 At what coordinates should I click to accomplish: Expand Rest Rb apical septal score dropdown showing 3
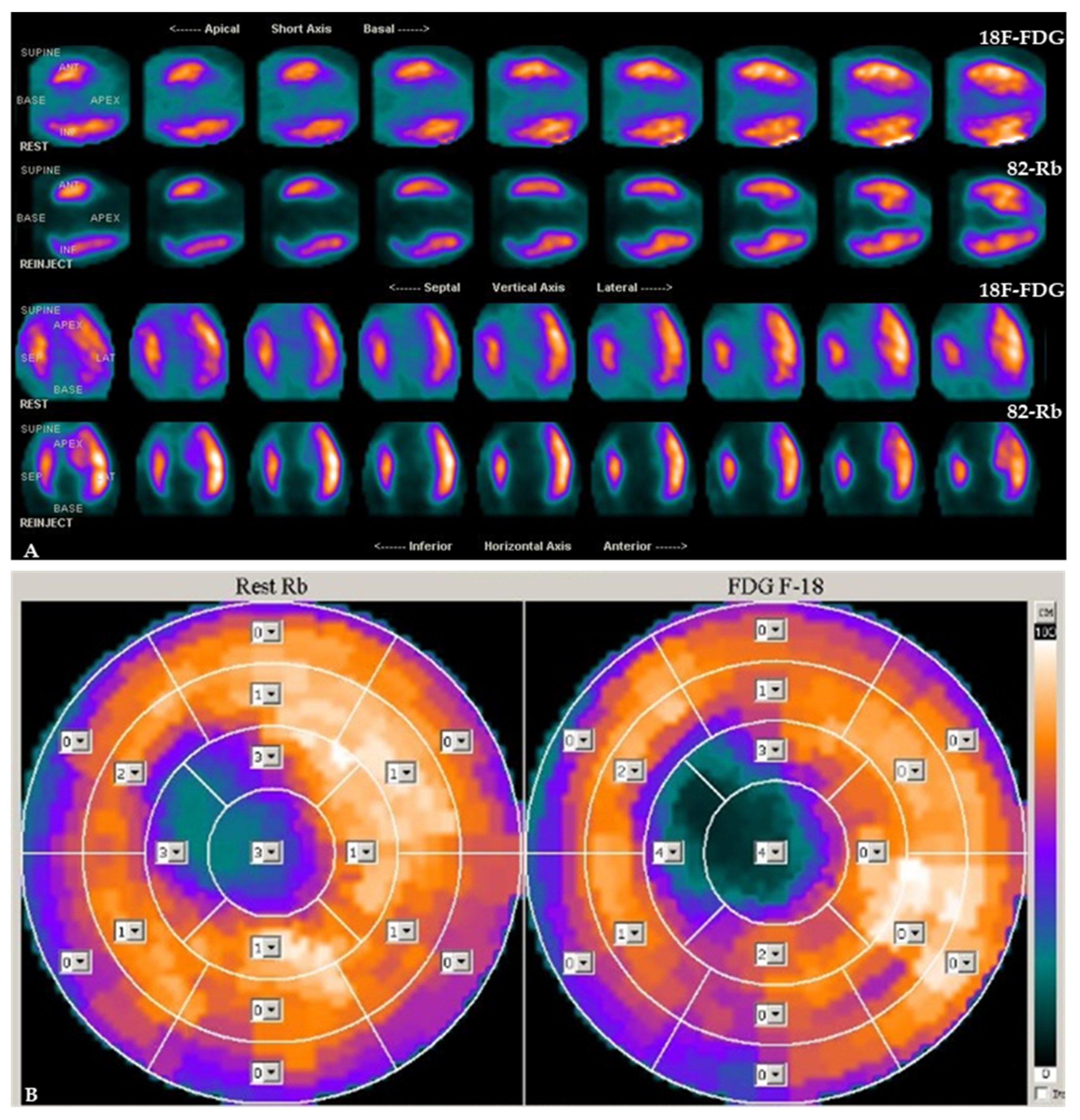[x=176, y=853]
